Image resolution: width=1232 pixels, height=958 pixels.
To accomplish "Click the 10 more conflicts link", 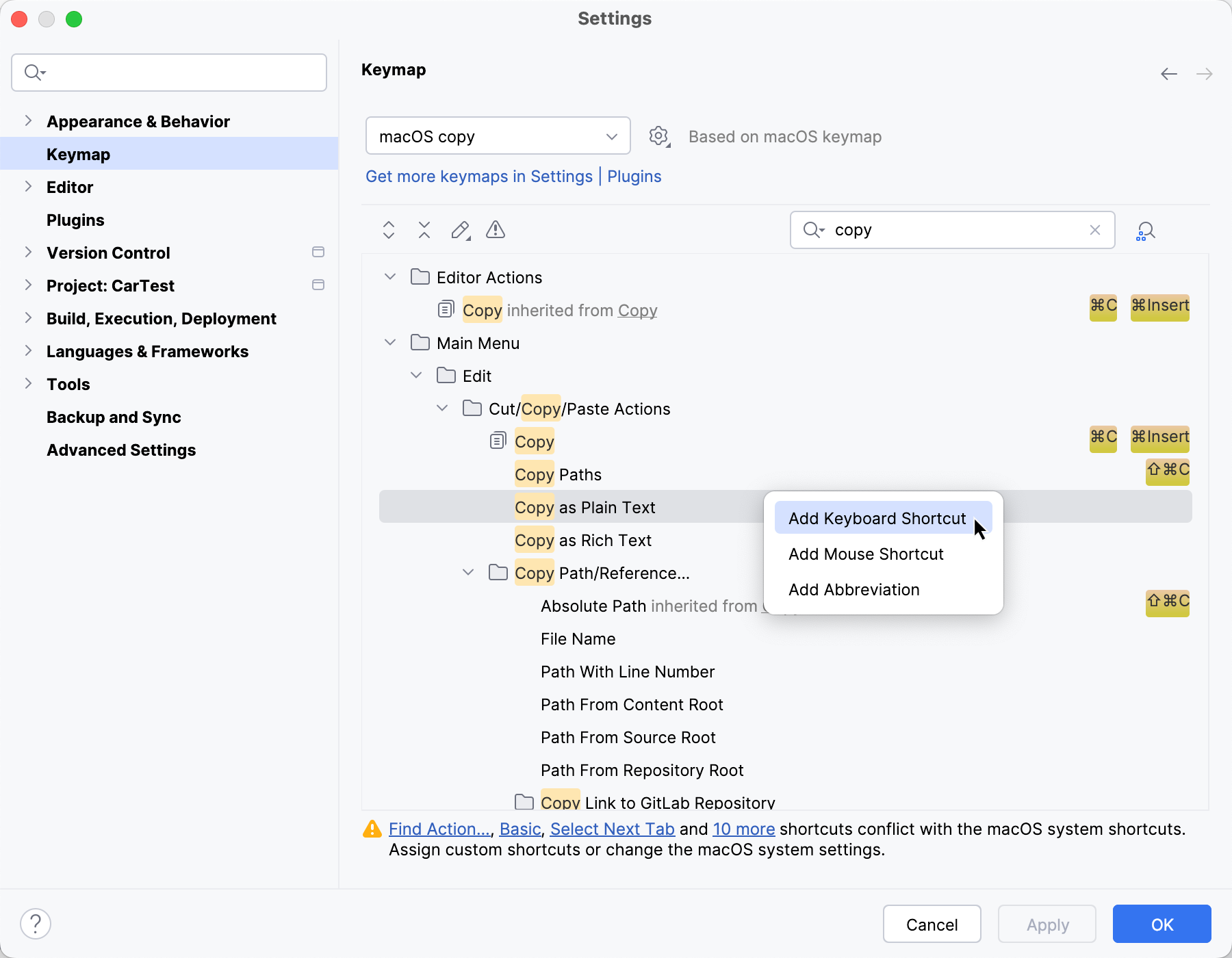I will click(743, 829).
